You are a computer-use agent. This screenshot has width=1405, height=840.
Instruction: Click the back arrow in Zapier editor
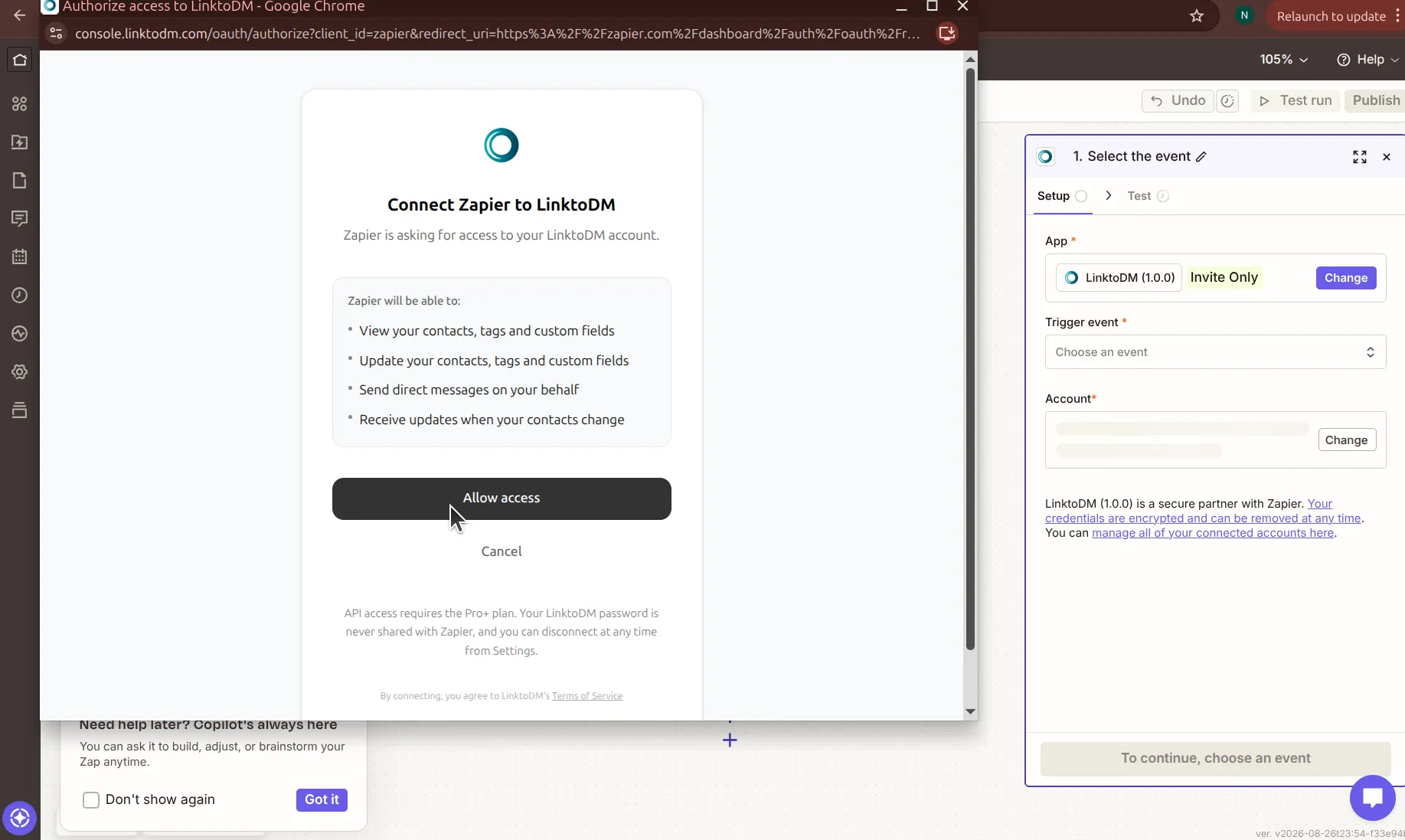pos(20,15)
